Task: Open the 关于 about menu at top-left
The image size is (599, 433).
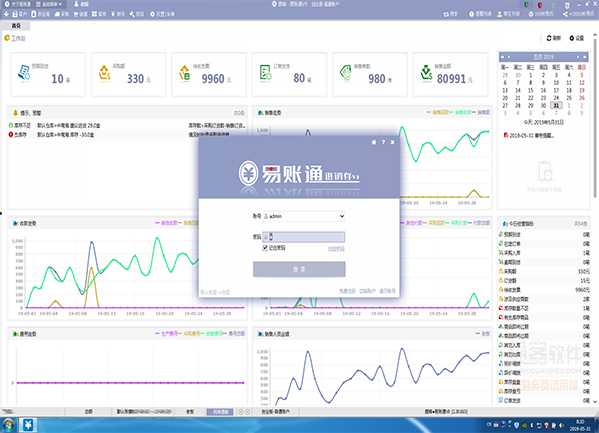Action: 17,4
